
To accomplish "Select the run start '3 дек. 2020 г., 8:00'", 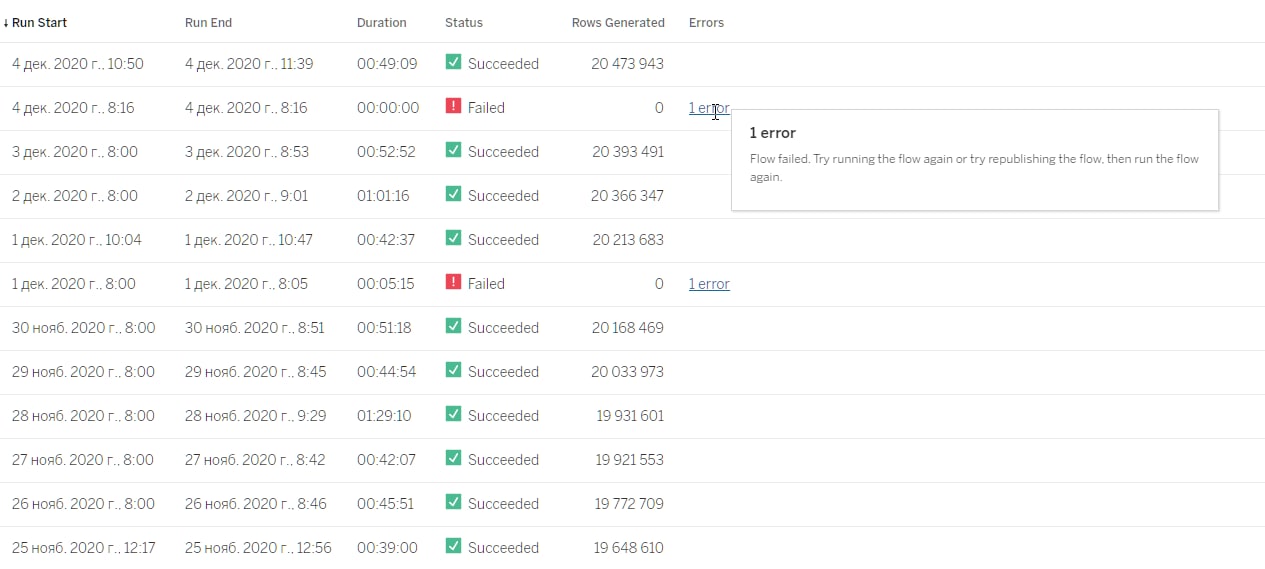I will 75,152.
